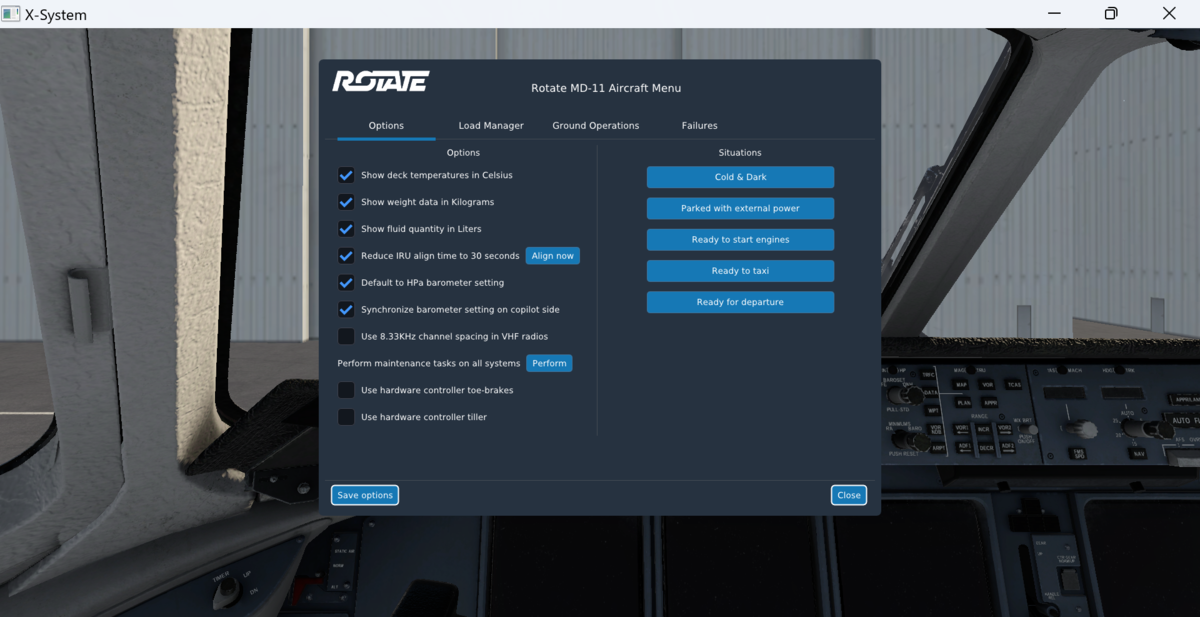Enable 8.33KHz channel spacing in VHF radios
Viewport: 1200px width, 617px height.
pos(346,336)
